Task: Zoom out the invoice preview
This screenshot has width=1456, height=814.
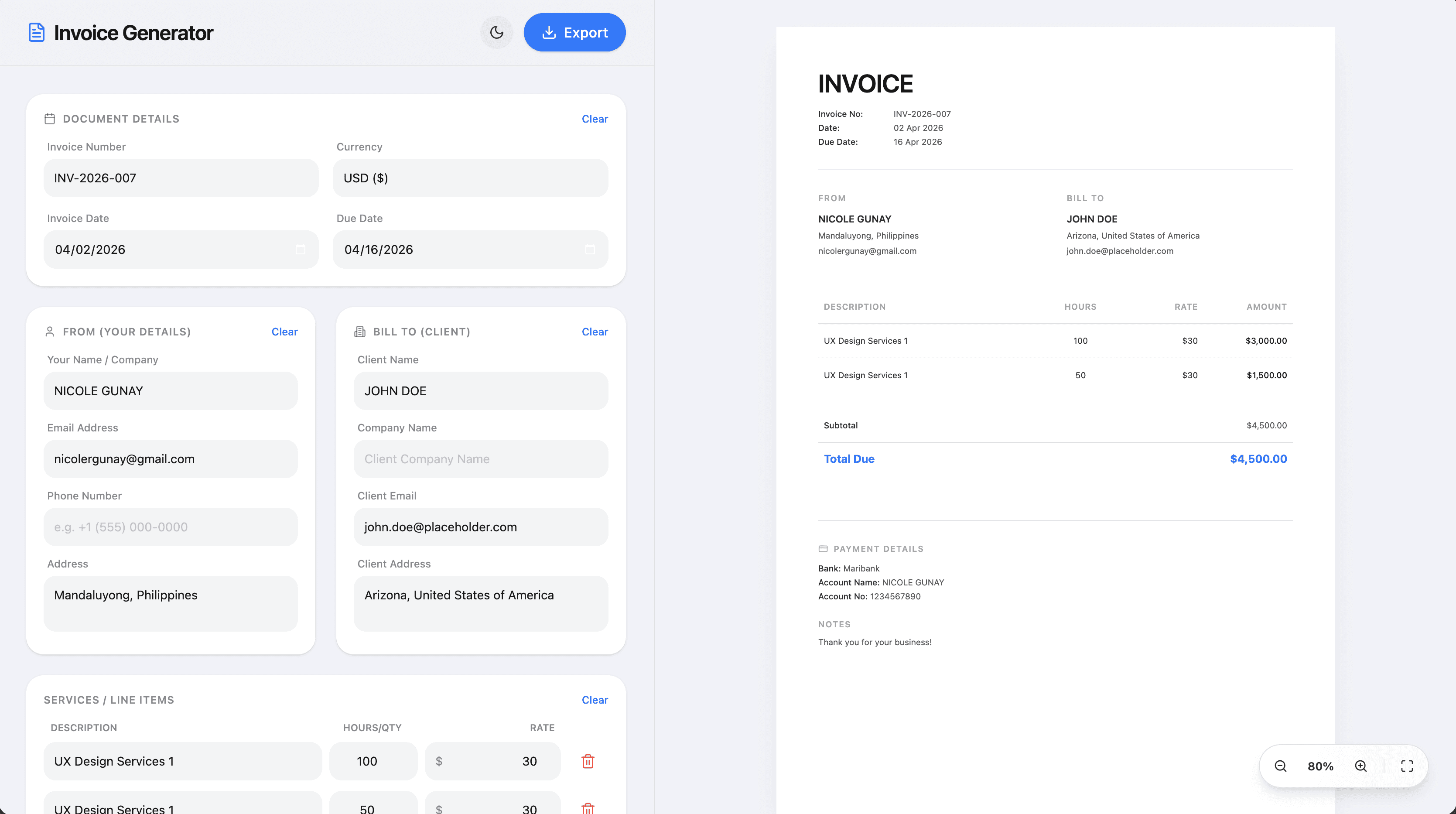Action: coord(1280,766)
